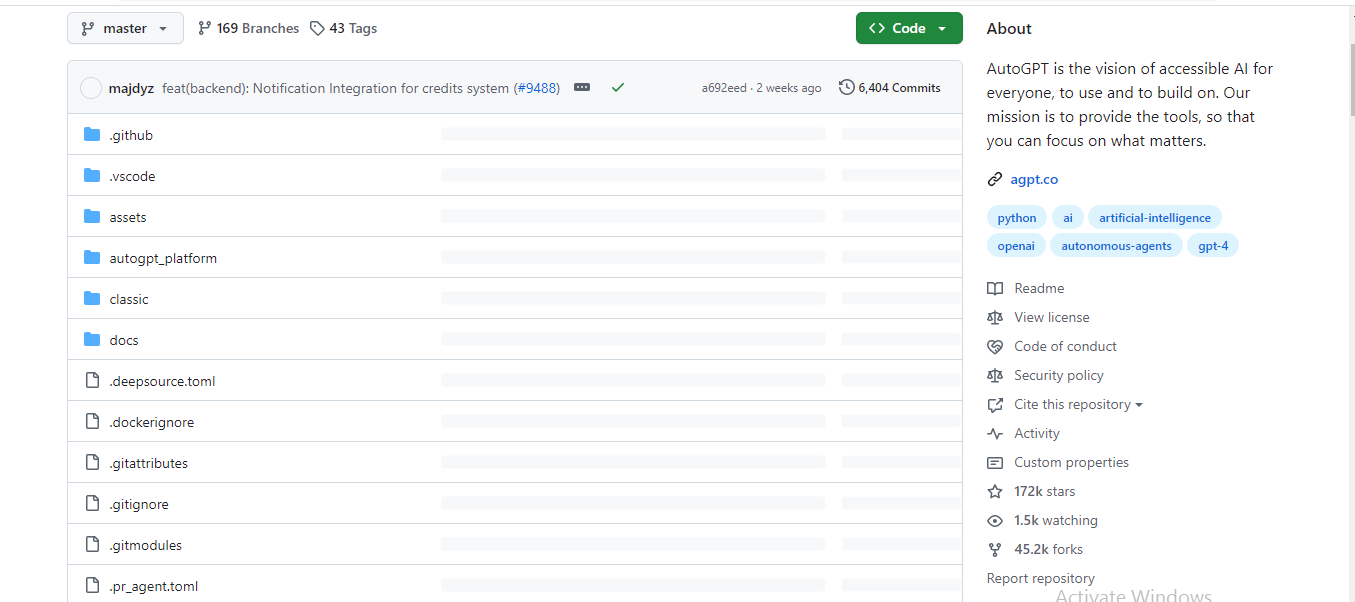Open the Code of conduct link
The height and width of the screenshot is (602, 1355).
tap(1066, 346)
